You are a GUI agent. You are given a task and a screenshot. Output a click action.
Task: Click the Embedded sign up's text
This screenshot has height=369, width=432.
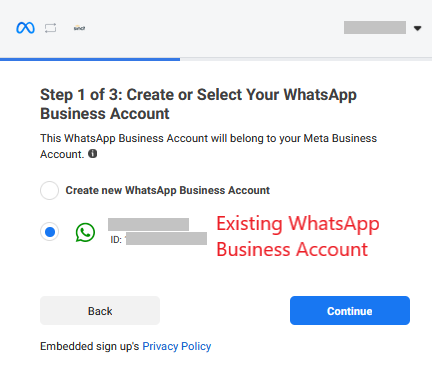pos(89,346)
